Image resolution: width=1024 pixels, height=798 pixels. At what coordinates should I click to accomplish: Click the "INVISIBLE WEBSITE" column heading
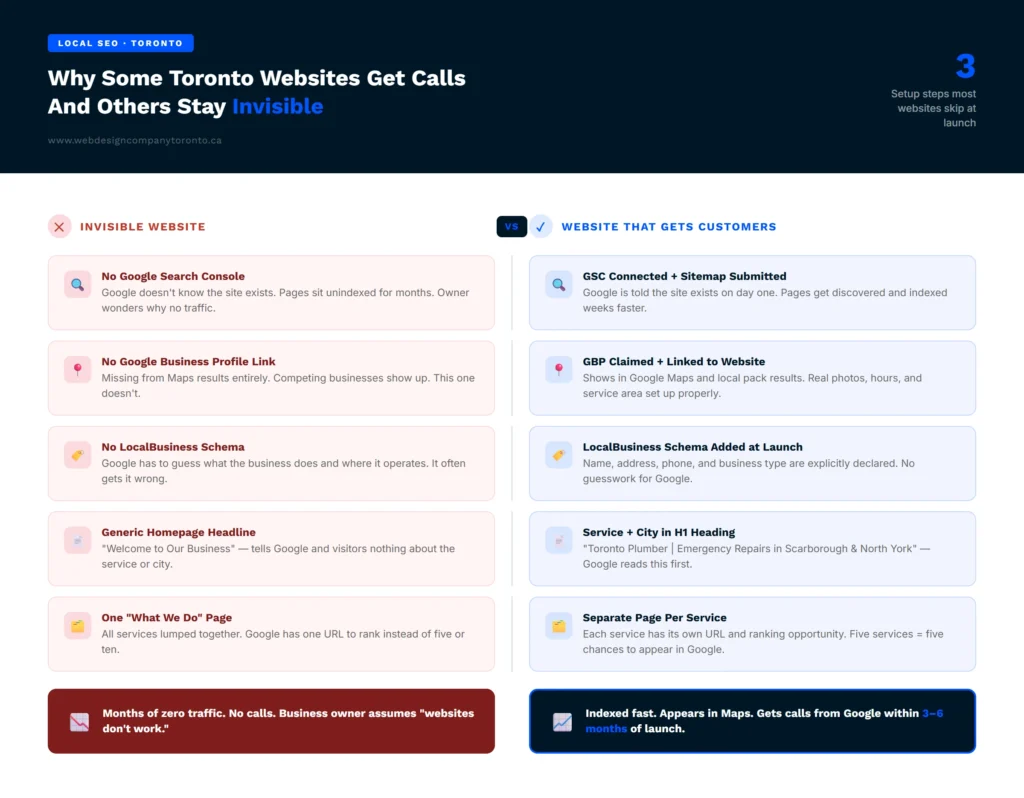[x=143, y=227]
